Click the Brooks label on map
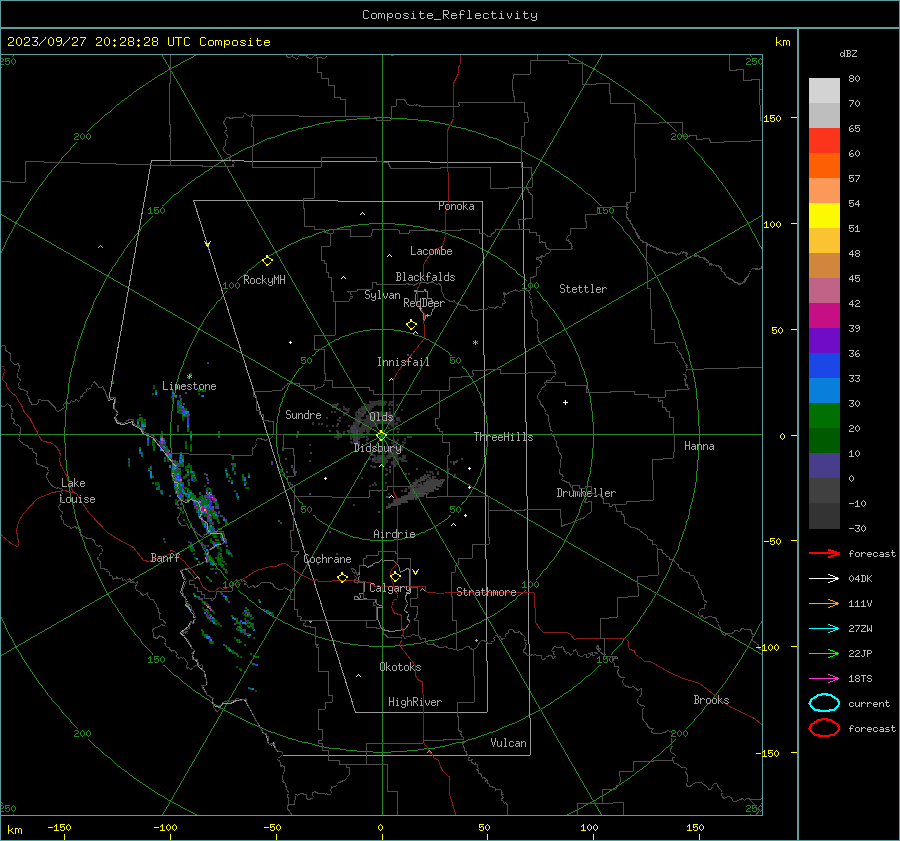Screen dimensions: 900x841 pyautogui.click(x=711, y=700)
